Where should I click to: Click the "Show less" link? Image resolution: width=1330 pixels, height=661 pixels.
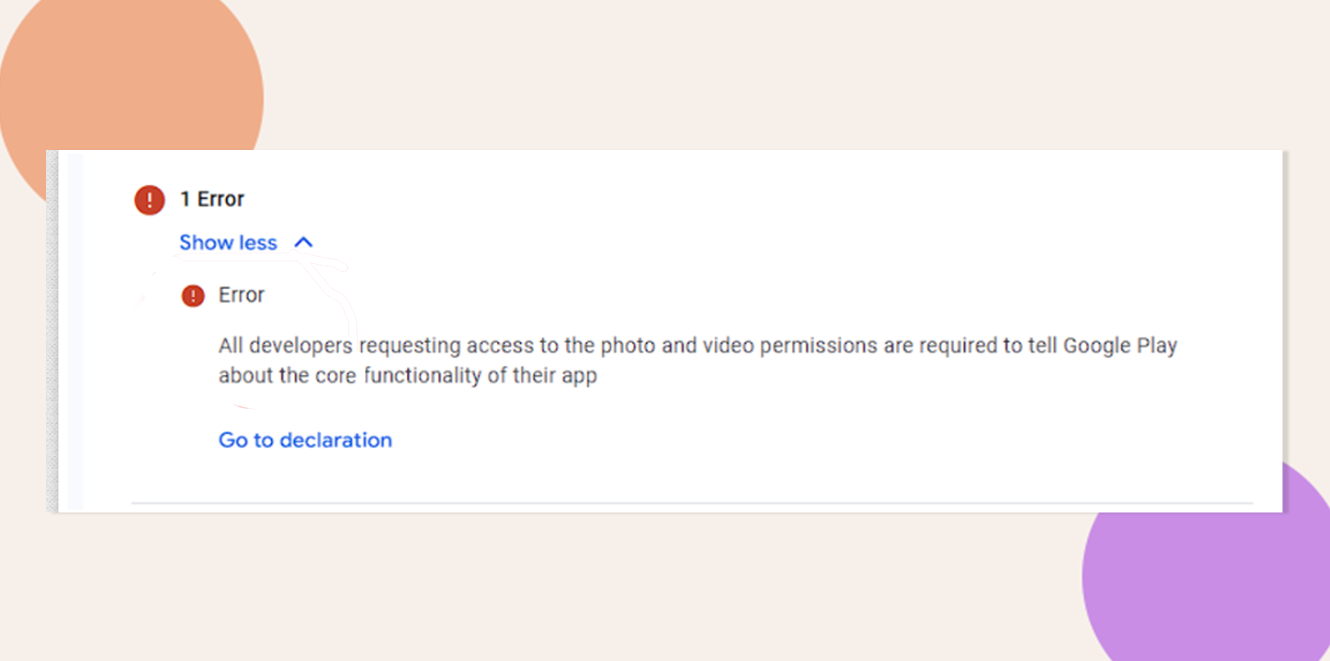click(228, 242)
